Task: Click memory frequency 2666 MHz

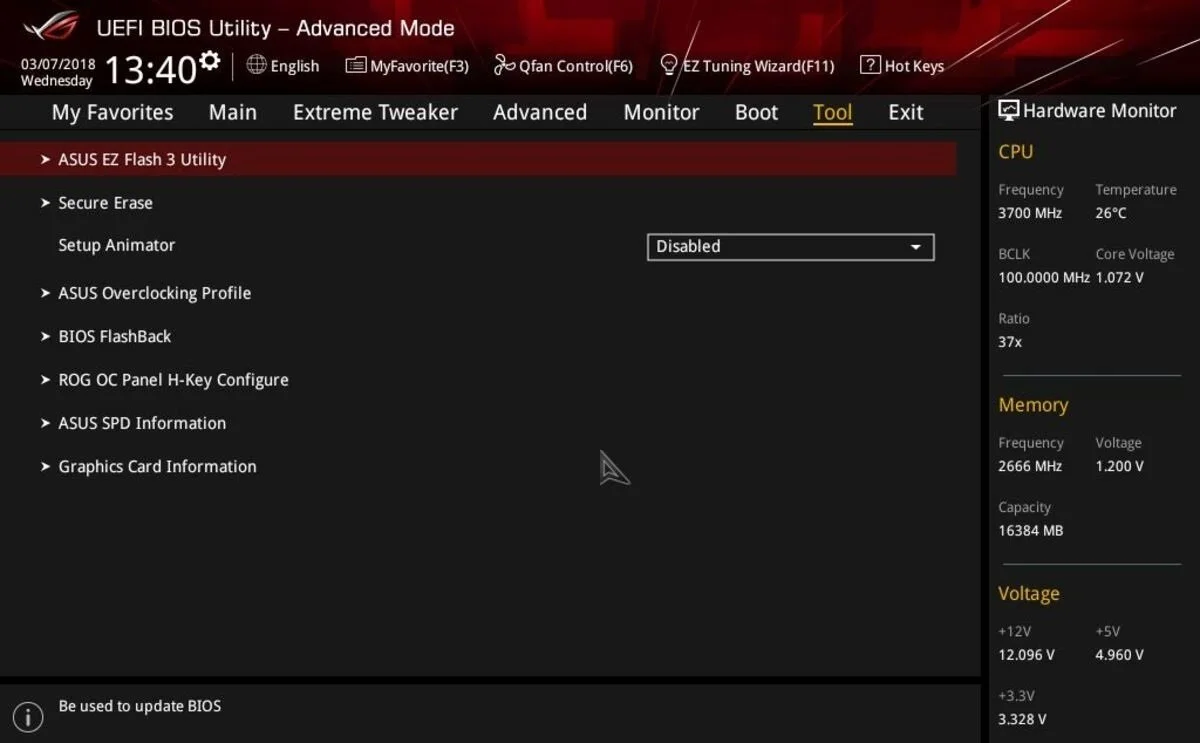Action: [1030, 466]
